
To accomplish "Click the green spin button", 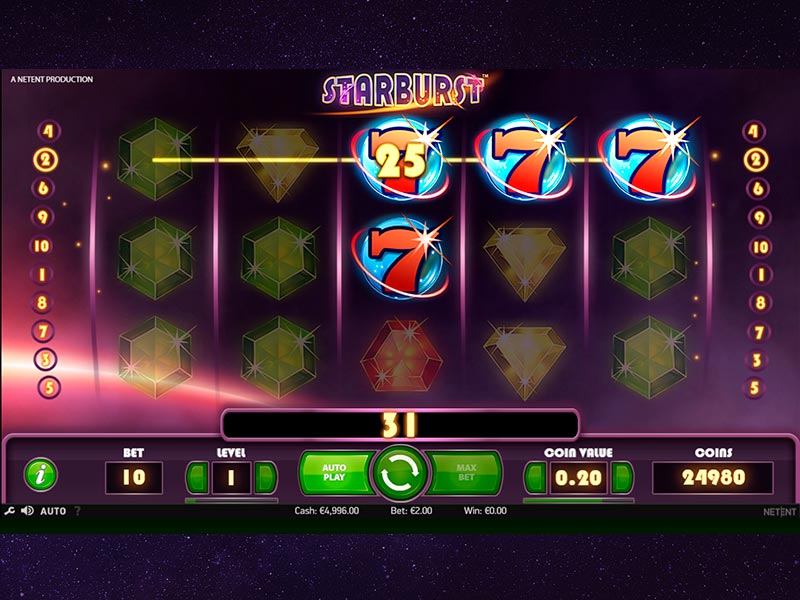I will point(399,473).
